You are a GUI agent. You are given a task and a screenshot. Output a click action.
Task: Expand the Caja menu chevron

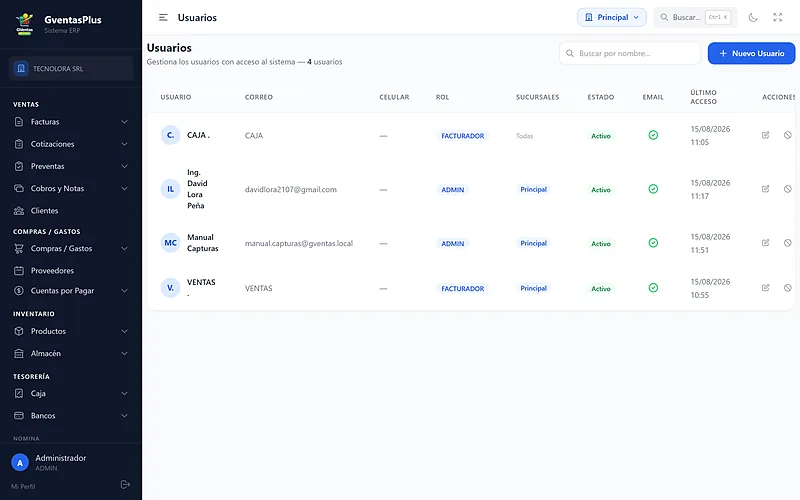(124, 393)
